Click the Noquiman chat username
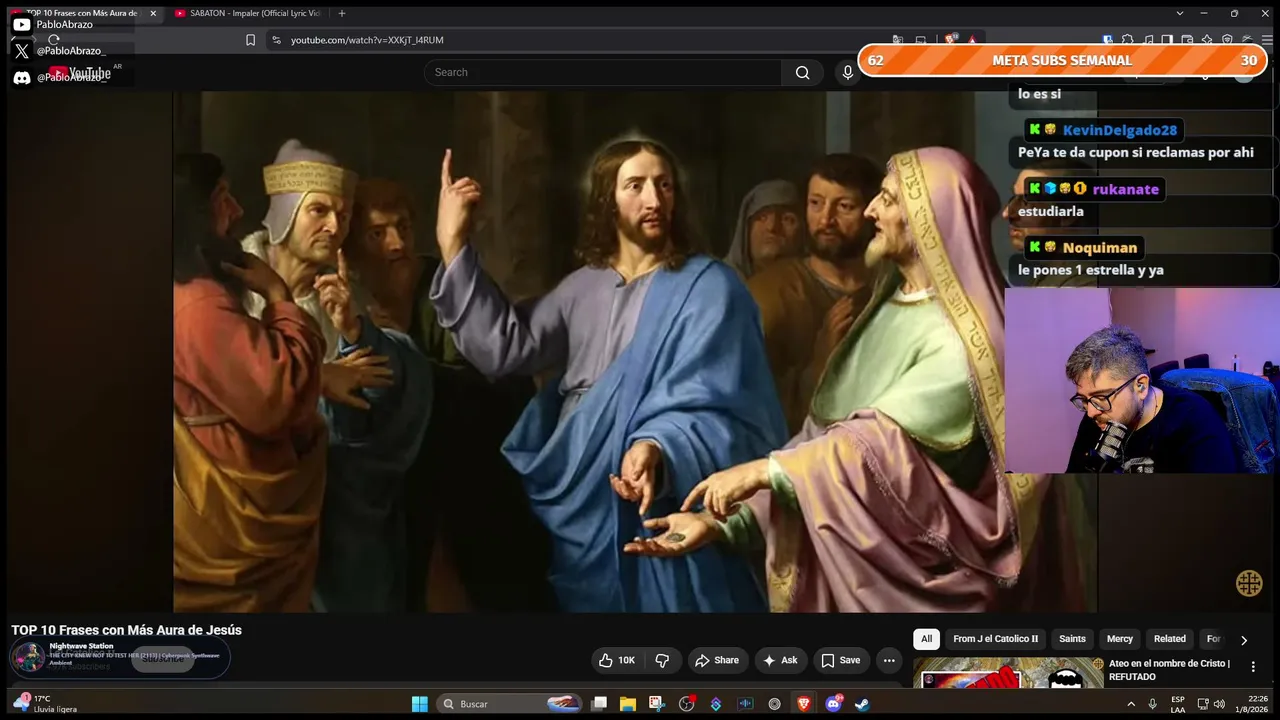This screenshot has height=720, width=1280. (x=1100, y=248)
